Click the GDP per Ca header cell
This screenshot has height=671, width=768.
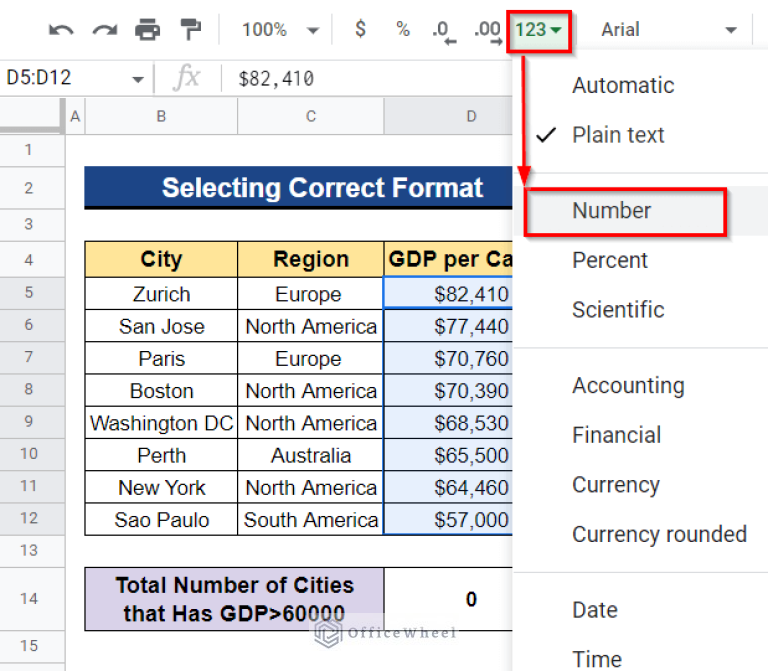[x=448, y=259]
